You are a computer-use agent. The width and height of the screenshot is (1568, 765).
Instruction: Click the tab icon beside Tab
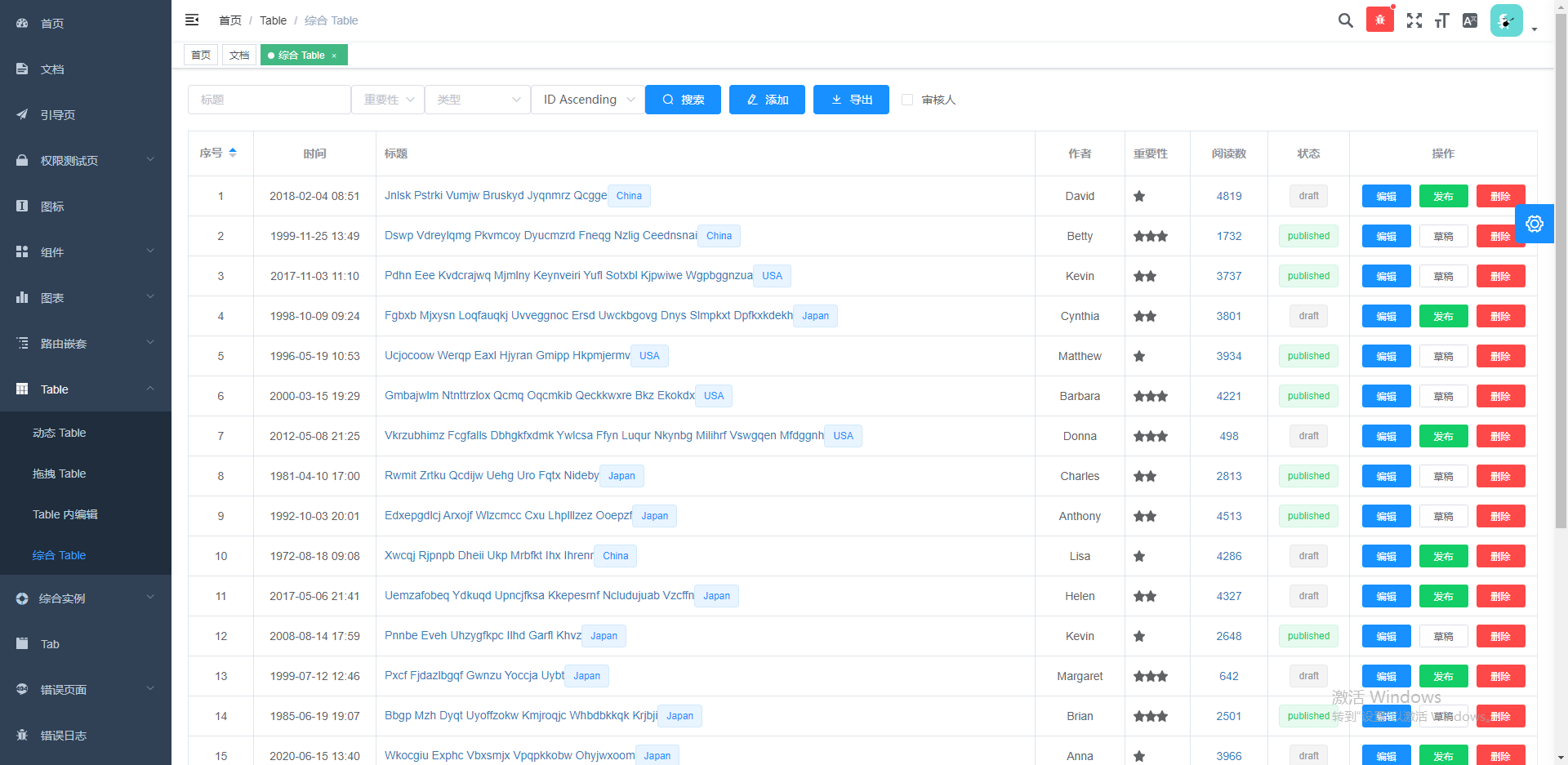coord(22,643)
